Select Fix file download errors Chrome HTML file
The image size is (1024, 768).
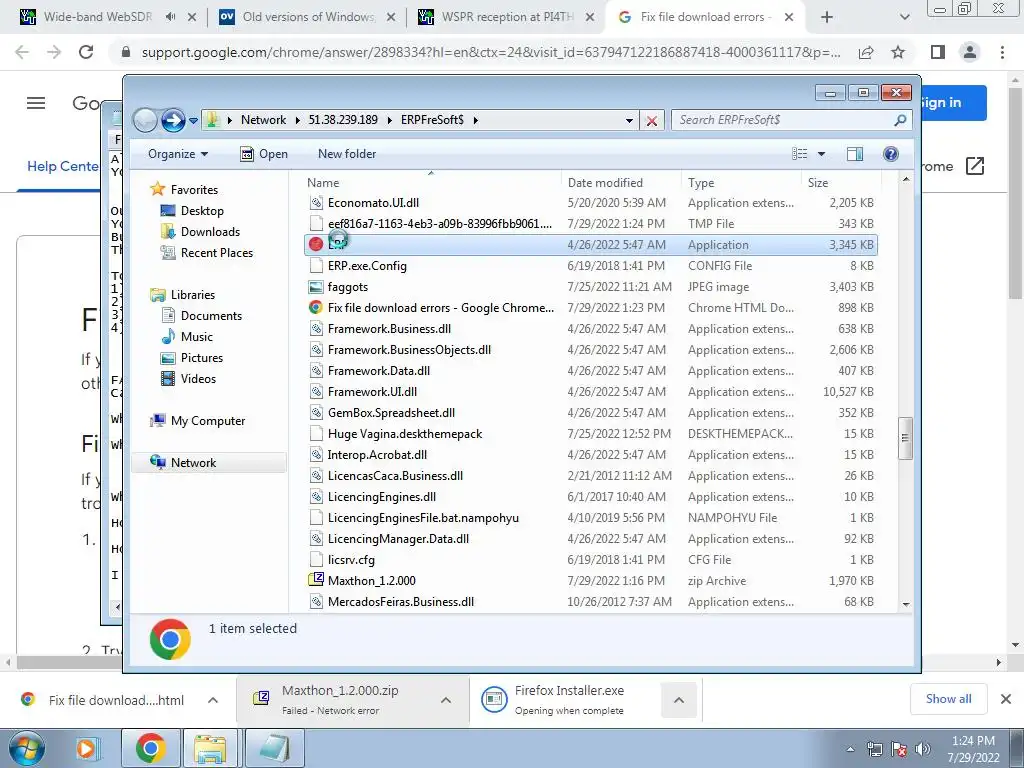[441, 308]
